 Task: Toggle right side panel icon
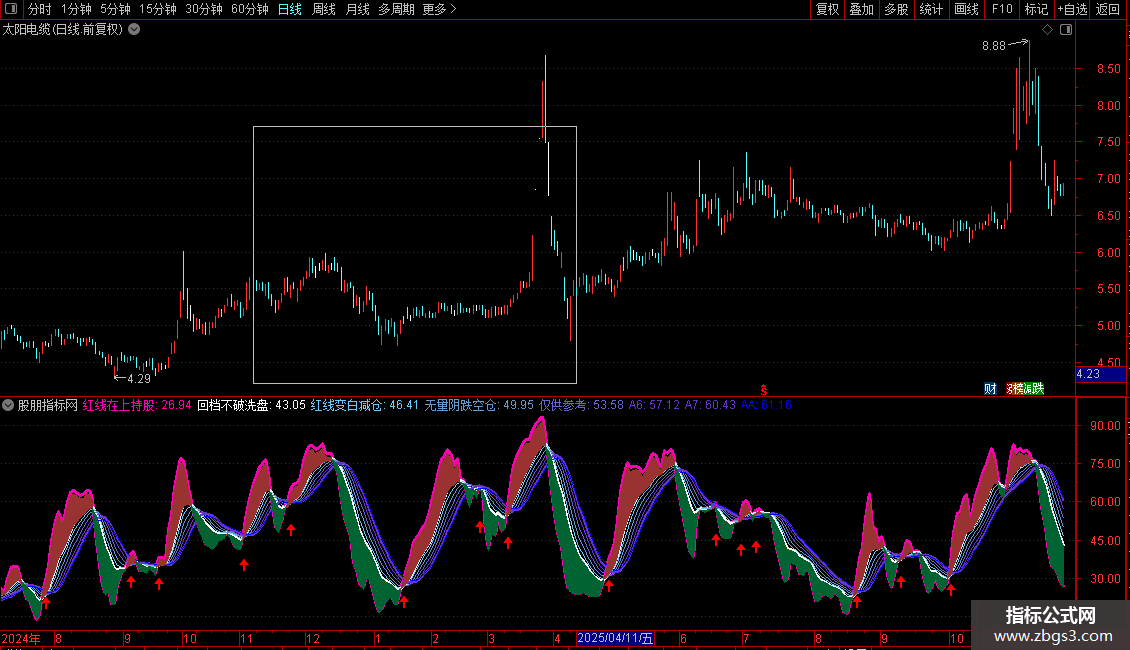click(1066, 30)
